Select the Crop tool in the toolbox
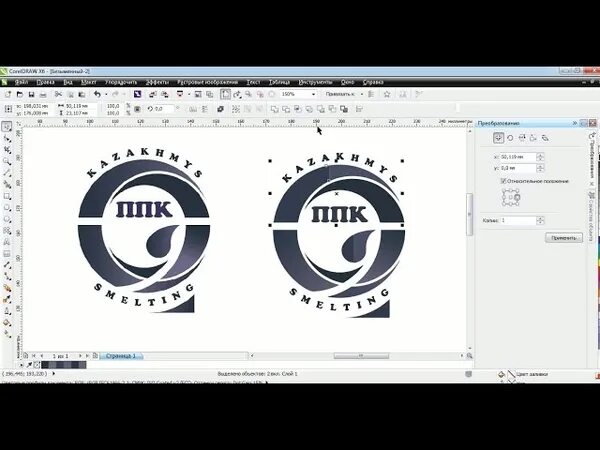 click(7, 150)
